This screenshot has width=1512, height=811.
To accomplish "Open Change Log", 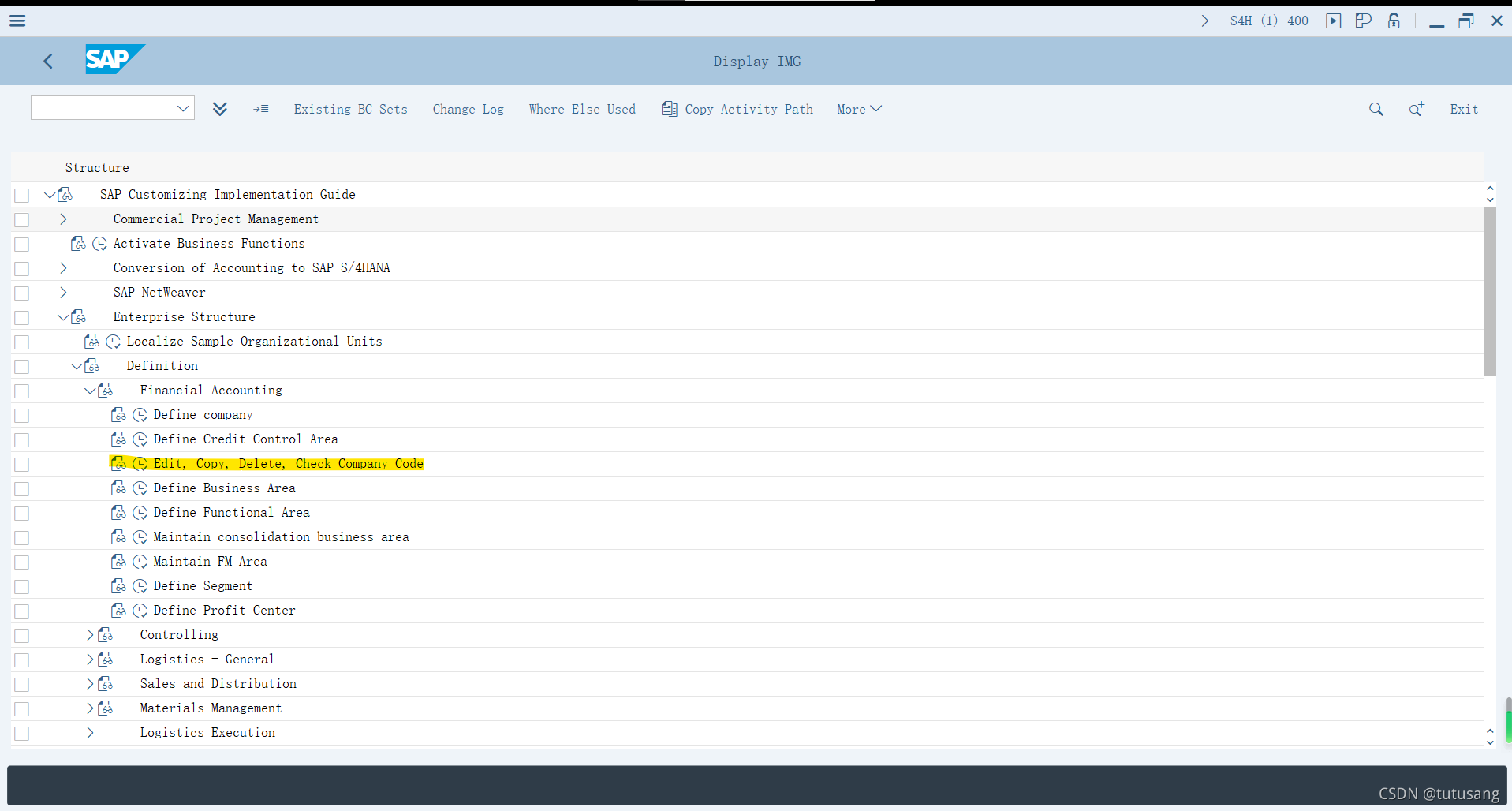I will click(468, 109).
